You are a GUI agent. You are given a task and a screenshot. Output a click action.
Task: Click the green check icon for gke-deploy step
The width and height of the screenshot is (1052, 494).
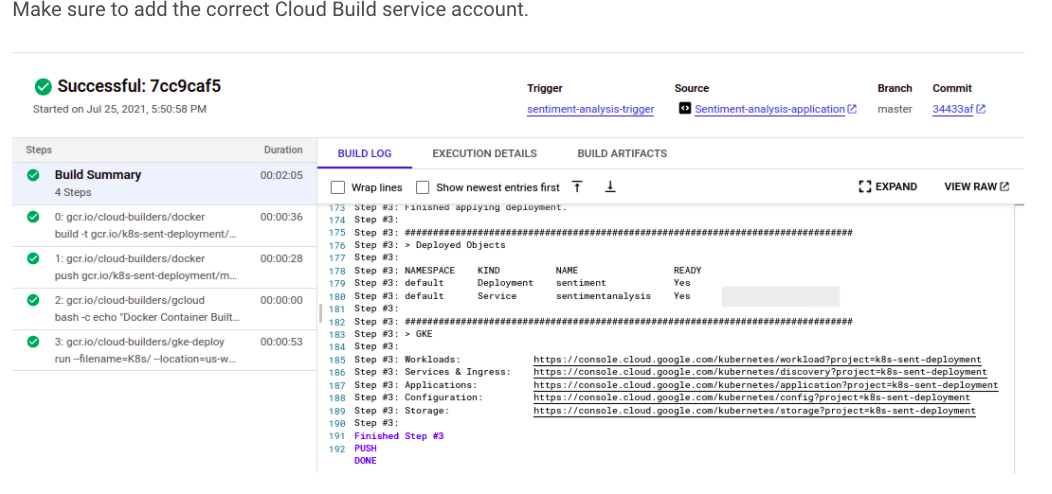pos(33,342)
